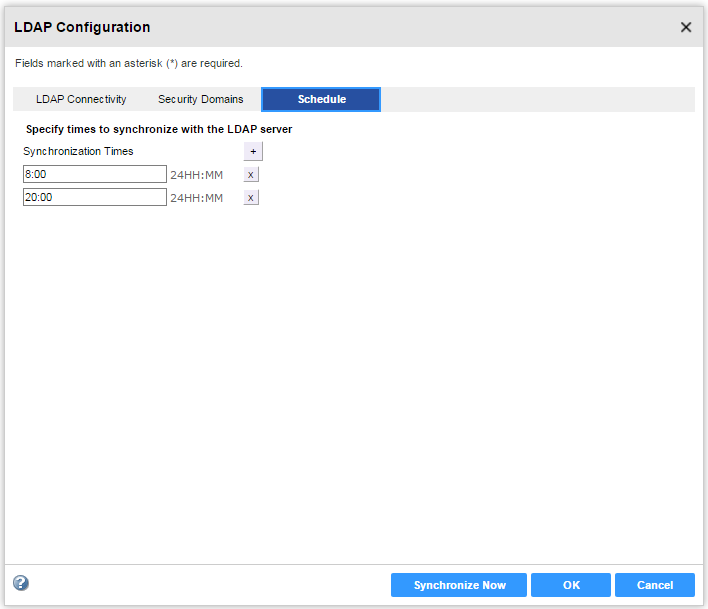
Task: Open the Security Domains tab
Action: pyautogui.click(x=200, y=99)
